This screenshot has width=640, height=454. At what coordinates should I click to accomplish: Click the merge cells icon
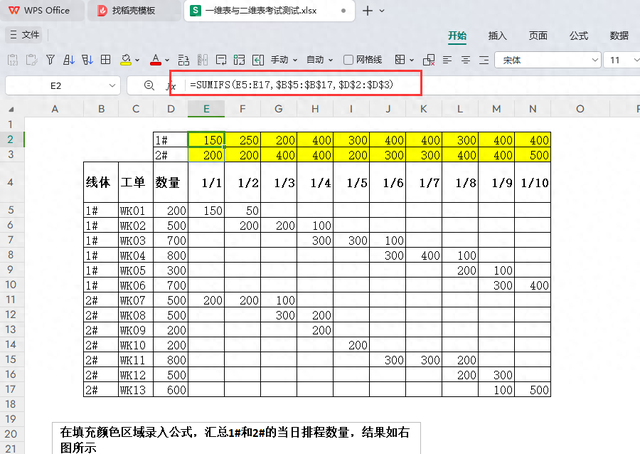click(x=239, y=60)
